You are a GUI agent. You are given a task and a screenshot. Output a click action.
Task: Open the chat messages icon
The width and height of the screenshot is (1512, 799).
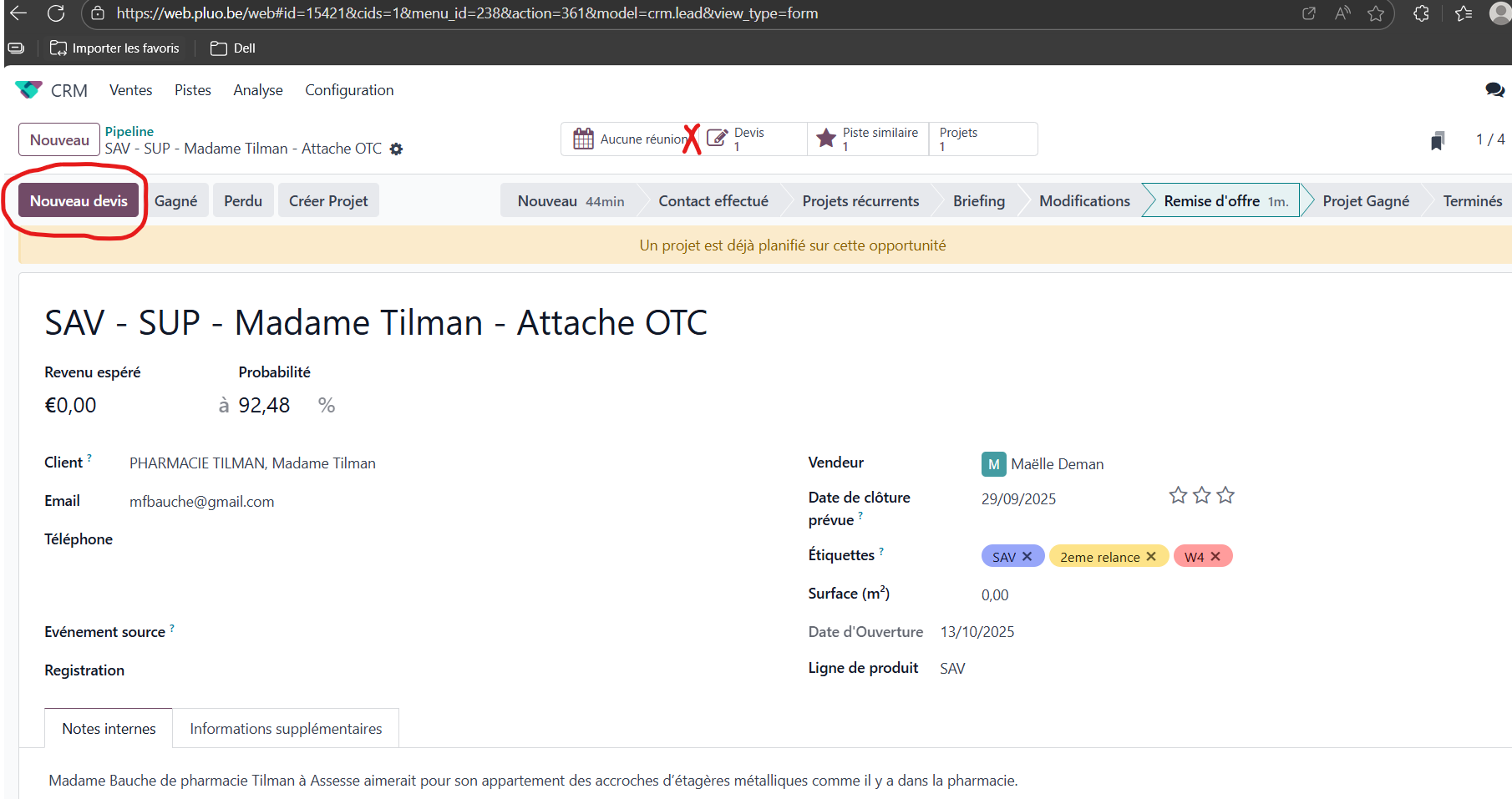(x=1494, y=90)
